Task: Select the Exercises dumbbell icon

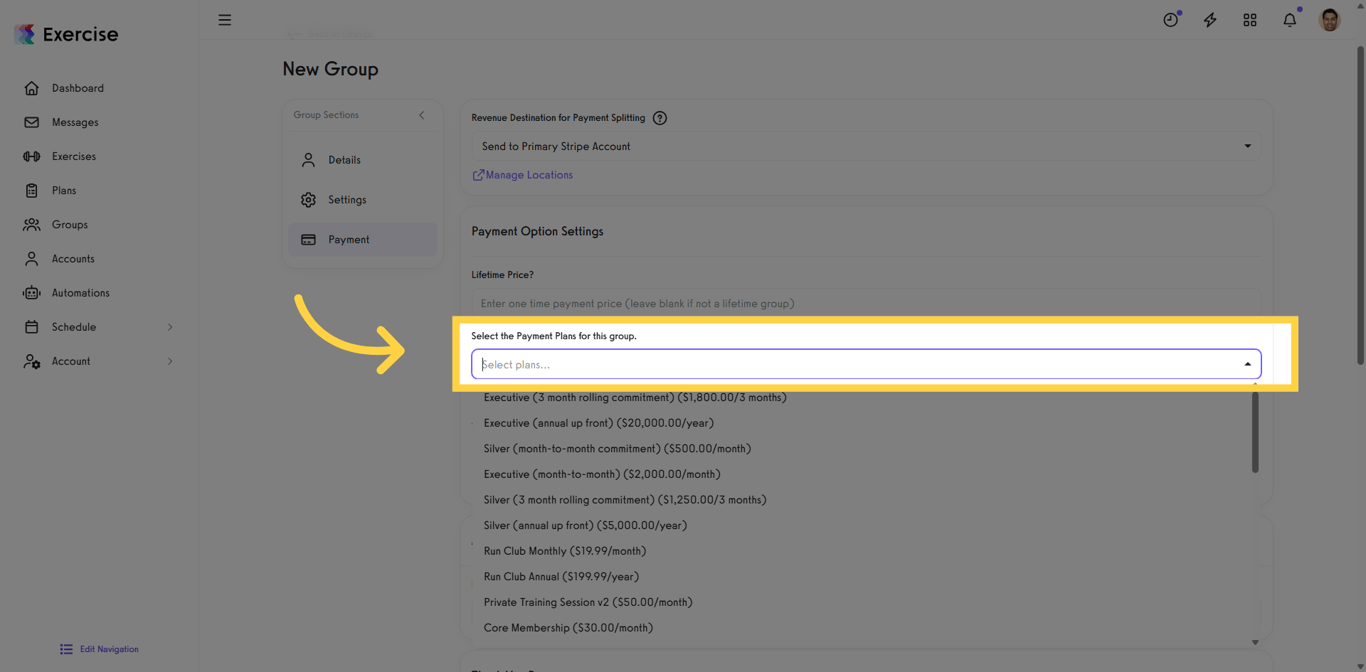Action: click(32, 156)
